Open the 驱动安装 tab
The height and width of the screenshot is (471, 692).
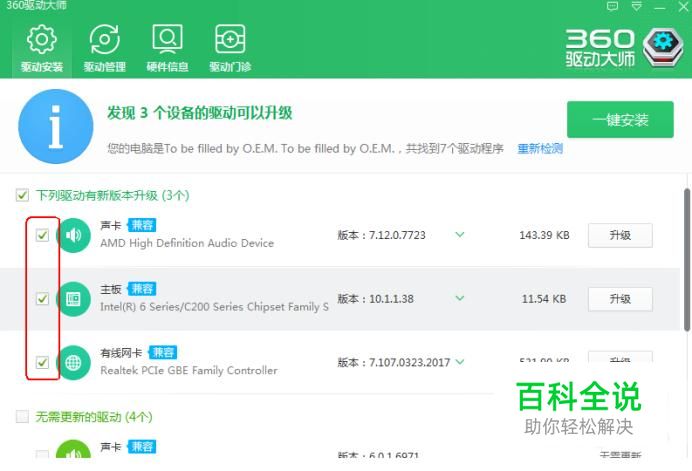(x=41, y=49)
